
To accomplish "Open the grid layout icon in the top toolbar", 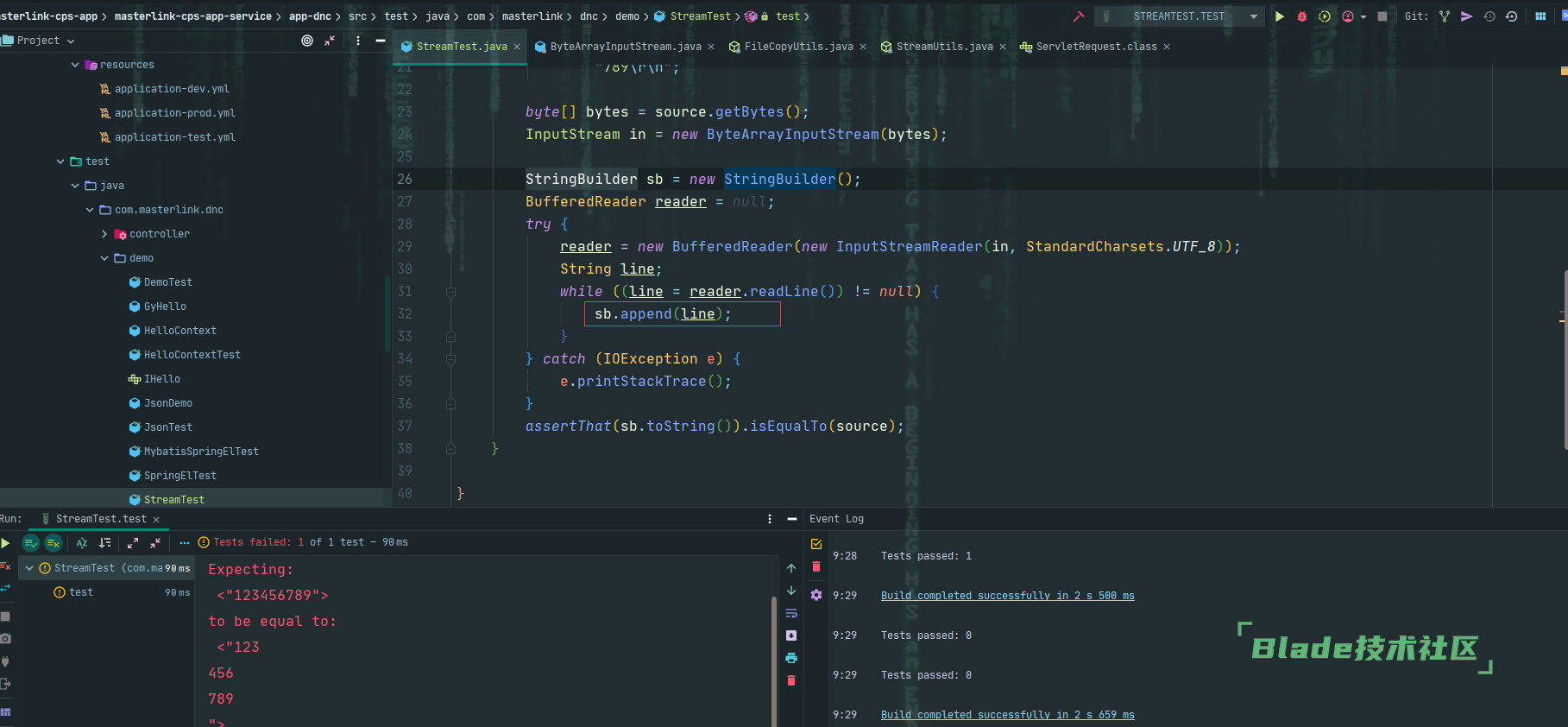I will 1540,16.
